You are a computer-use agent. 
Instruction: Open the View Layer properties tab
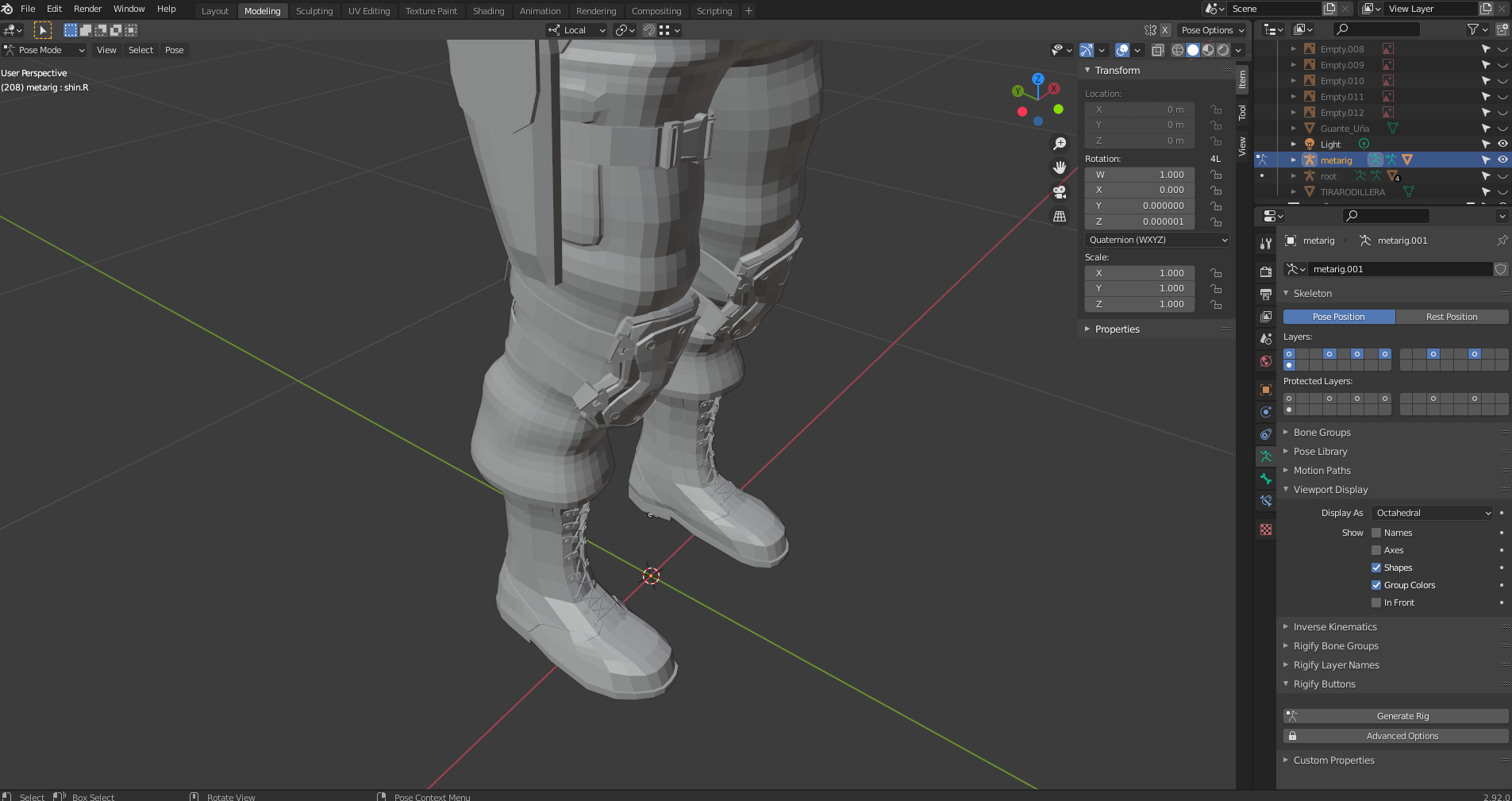1266,317
